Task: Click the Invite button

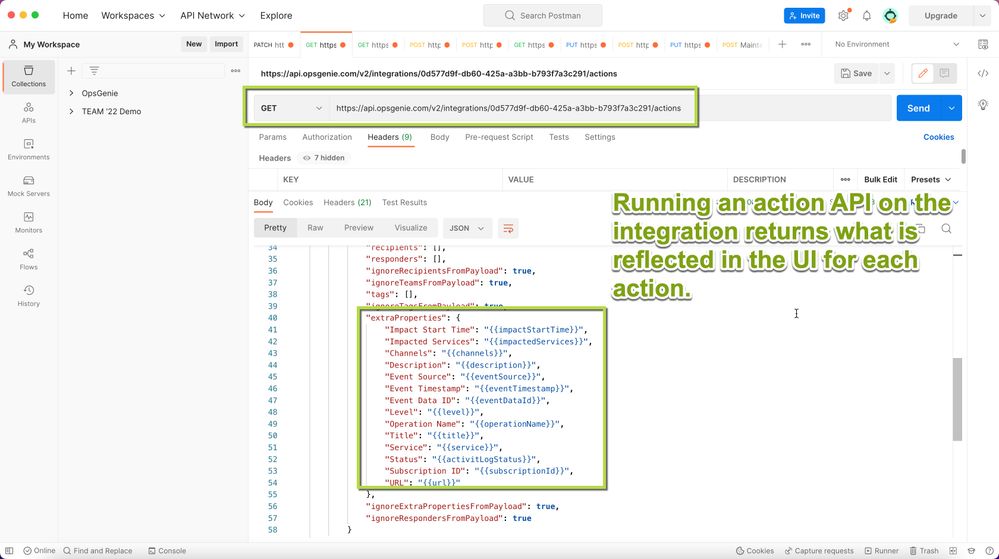Action: [x=804, y=15]
